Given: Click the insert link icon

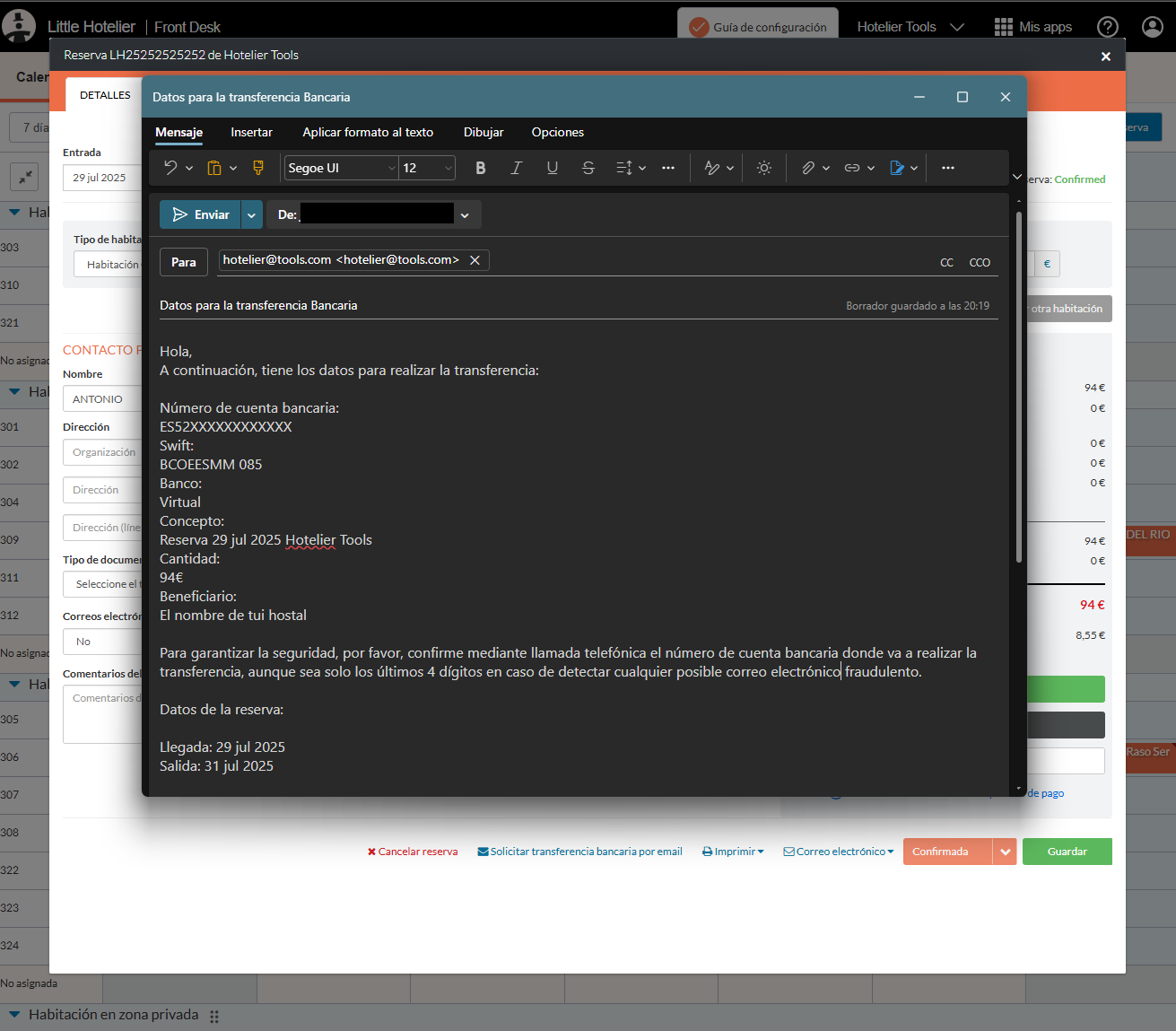Looking at the screenshot, I should pyautogui.click(x=852, y=168).
